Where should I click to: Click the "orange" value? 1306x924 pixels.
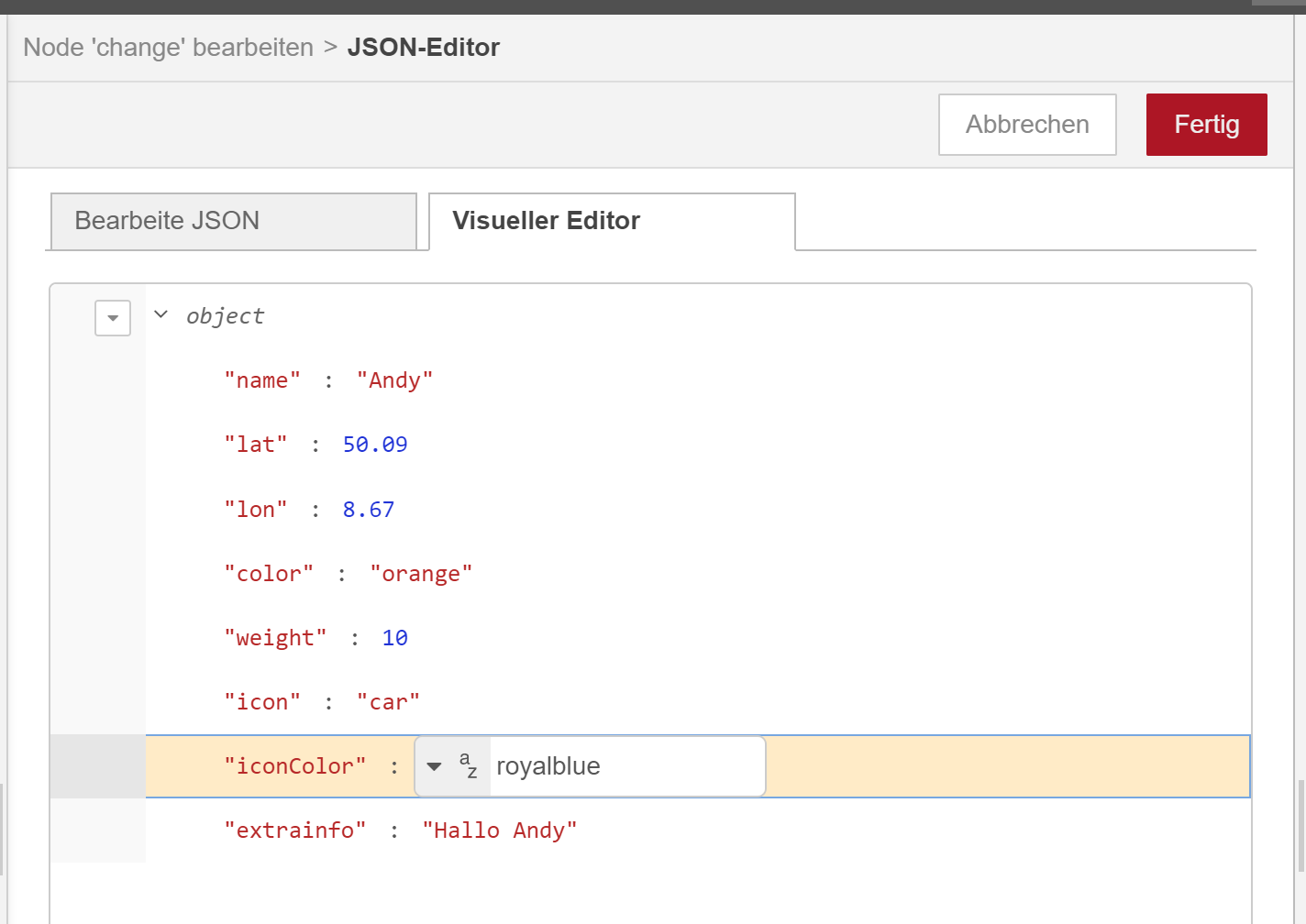coord(421,574)
